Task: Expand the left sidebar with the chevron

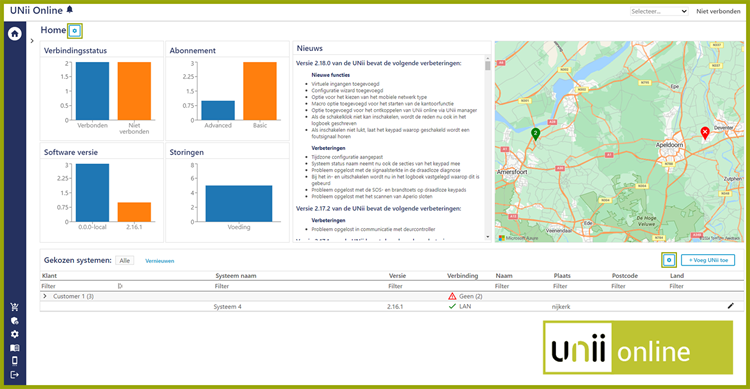Action: [32, 41]
